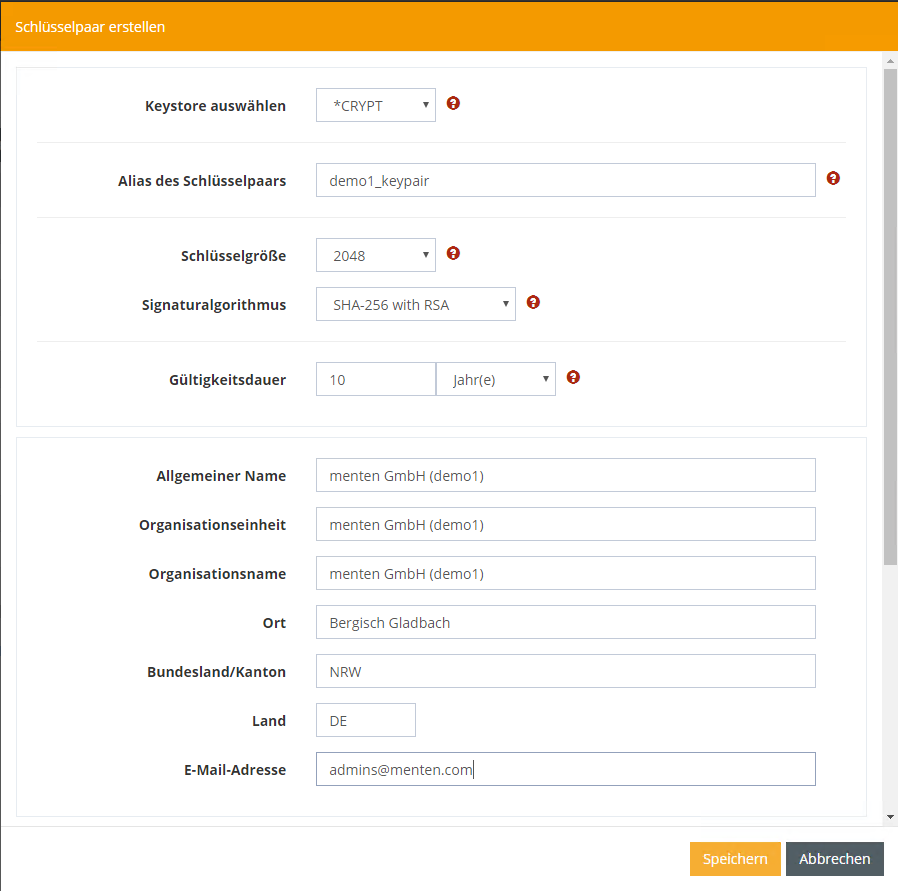Image resolution: width=898 pixels, height=891 pixels.
Task: Click help icon next to Gültigkeitsdauer
Action: click(573, 377)
